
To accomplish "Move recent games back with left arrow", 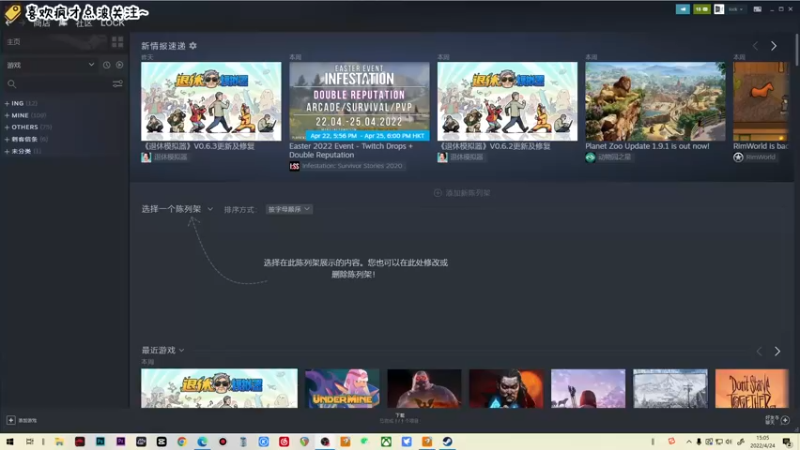I will pos(759,351).
